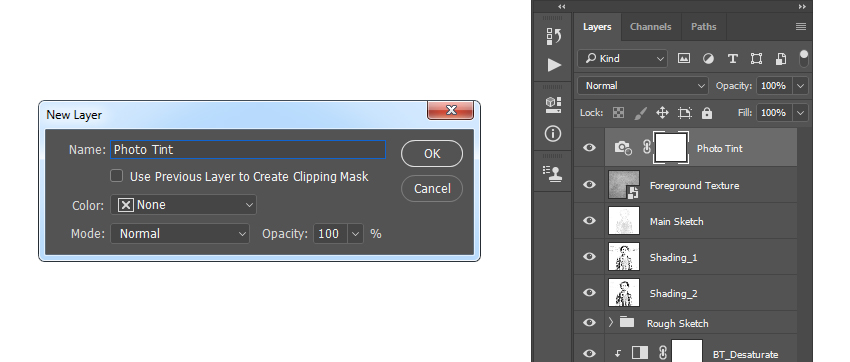Lock artboard nesting icon
This screenshot has height=362, width=850.
(685, 113)
